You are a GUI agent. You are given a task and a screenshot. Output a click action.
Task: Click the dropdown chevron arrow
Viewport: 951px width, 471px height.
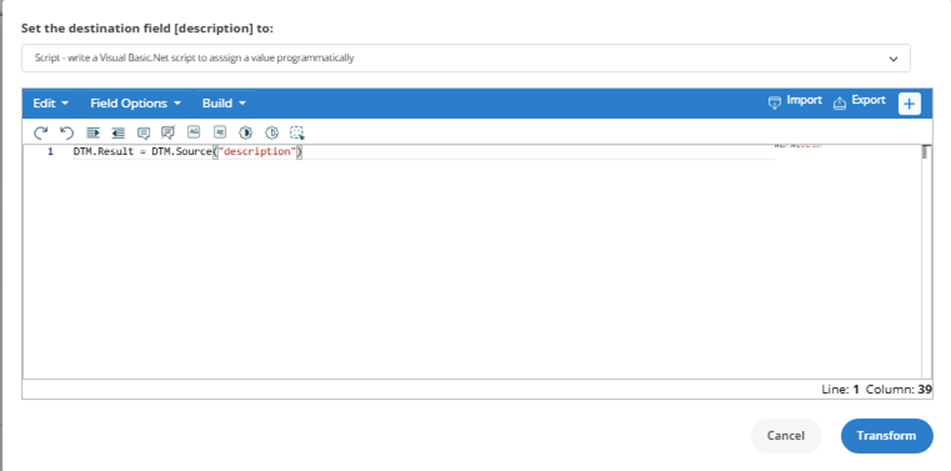click(893, 59)
